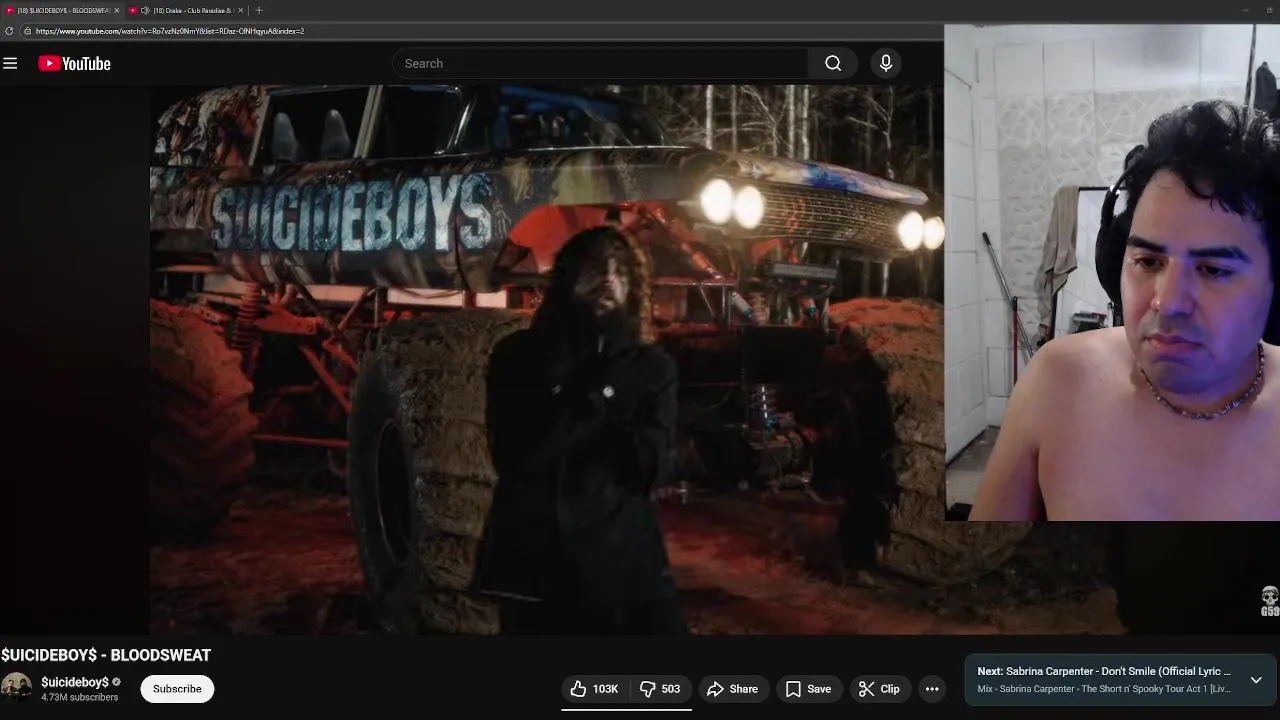The width and height of the screenshot is (1280, 720).
Task: Like the video with 103K thumbs up
Action: (594, 689)
